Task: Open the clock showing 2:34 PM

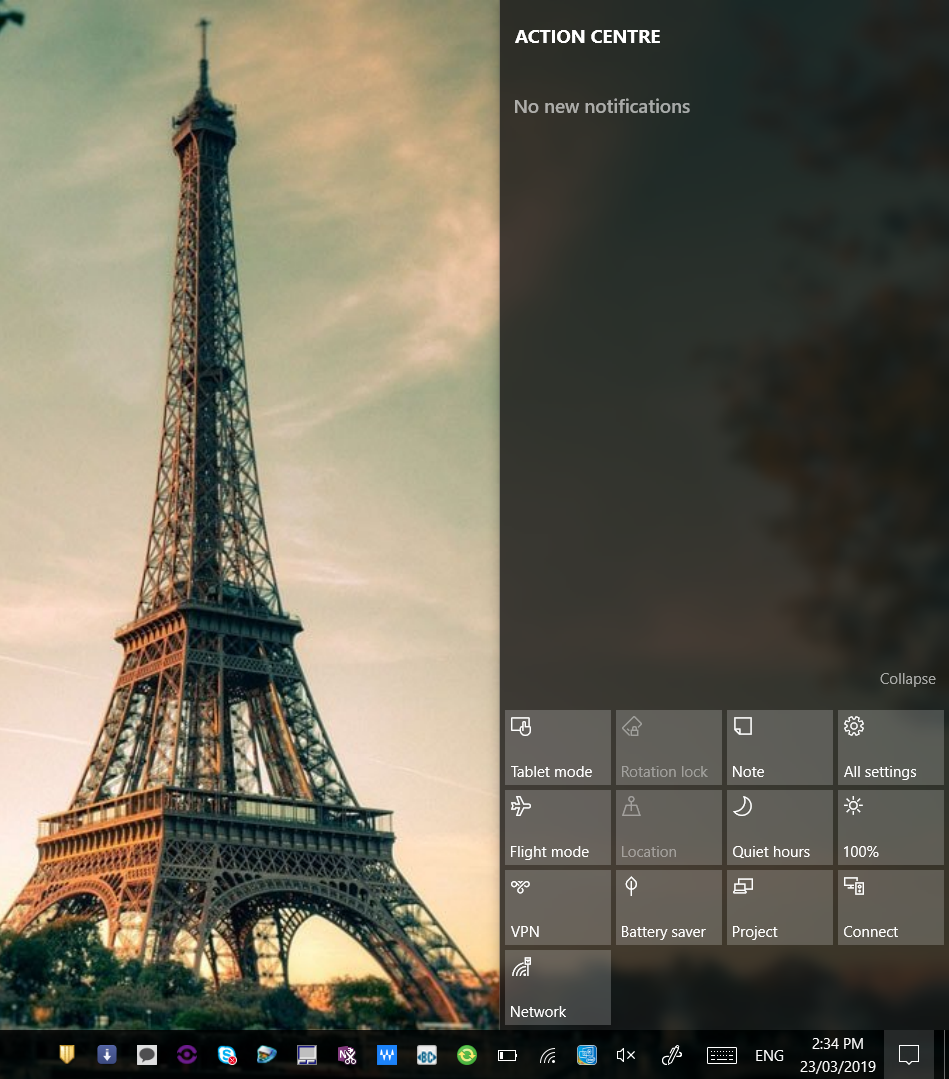Action: pos(837,1055)
